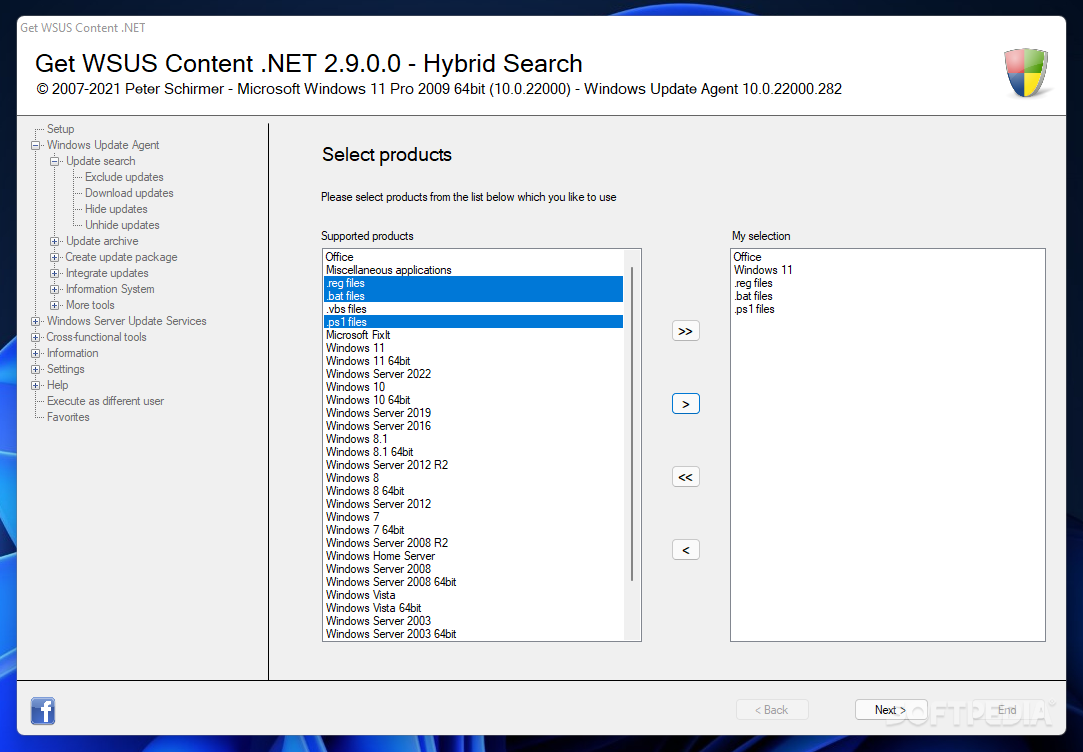Select .ps1 files in Supported products
This screenshot has width=1083, height=752.
[474, 322]
